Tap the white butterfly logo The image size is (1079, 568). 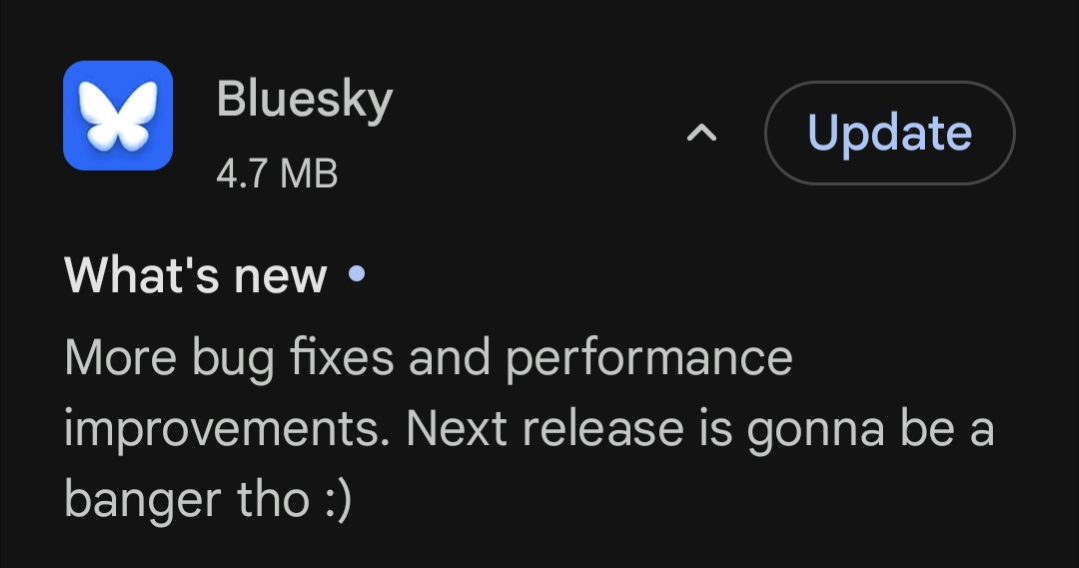pos(118,113)
